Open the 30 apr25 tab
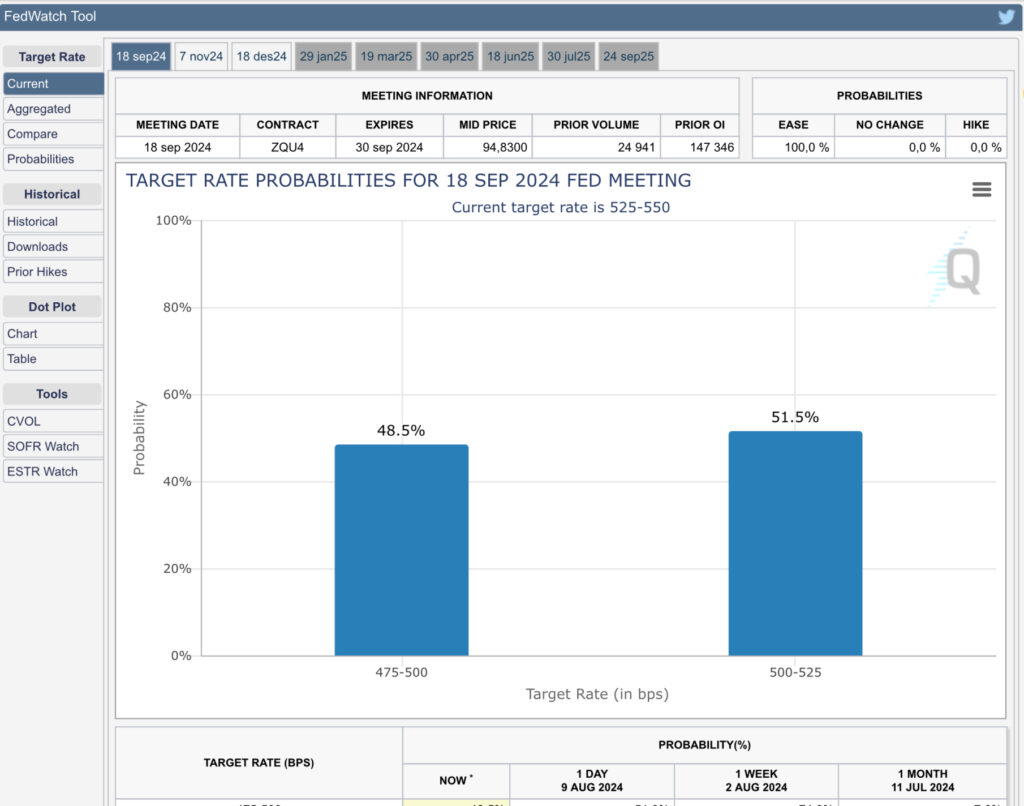This screenshot has width=1024, height=806. pyautogui.click(x=449, y=56)
